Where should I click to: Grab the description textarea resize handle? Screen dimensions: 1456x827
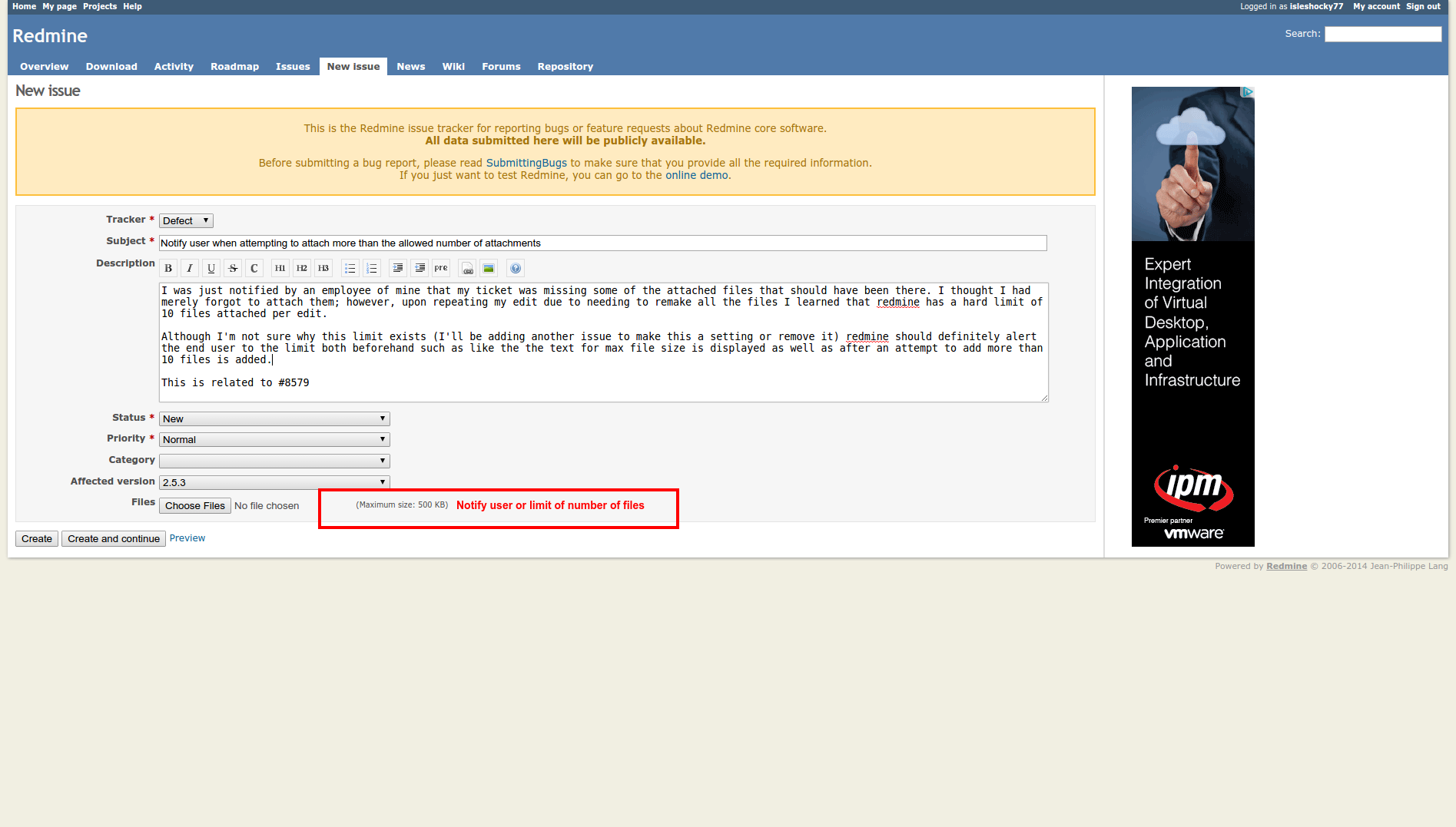[x=1044, y=398]
